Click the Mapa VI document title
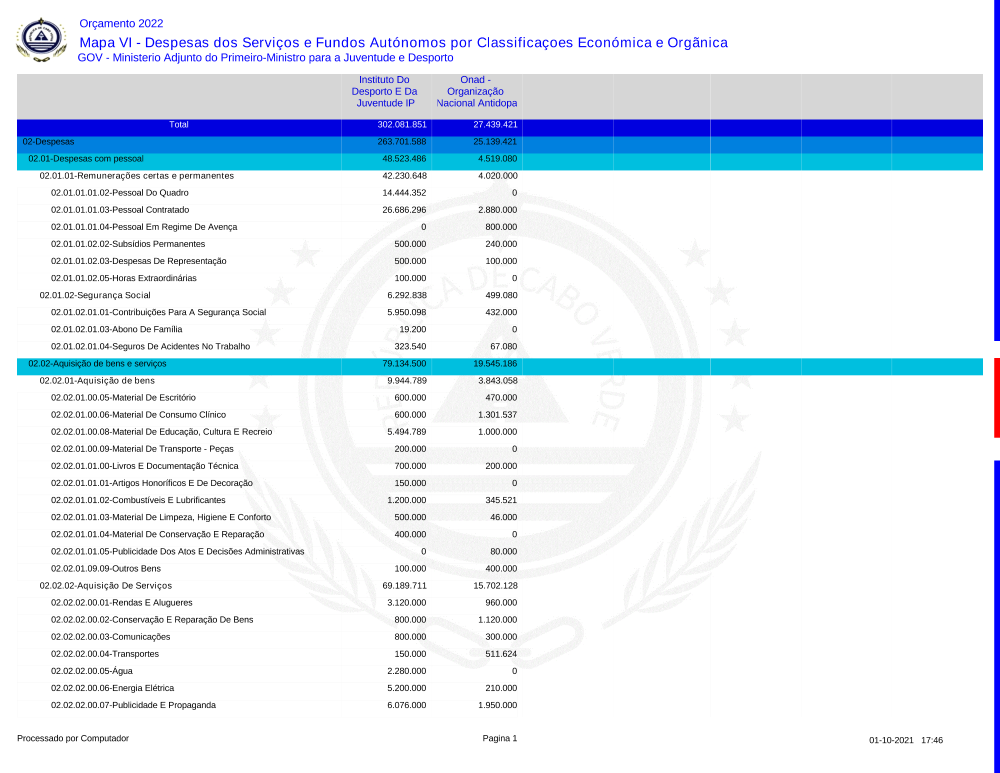This screenshot has width=1000, height=773. point(403,42)
